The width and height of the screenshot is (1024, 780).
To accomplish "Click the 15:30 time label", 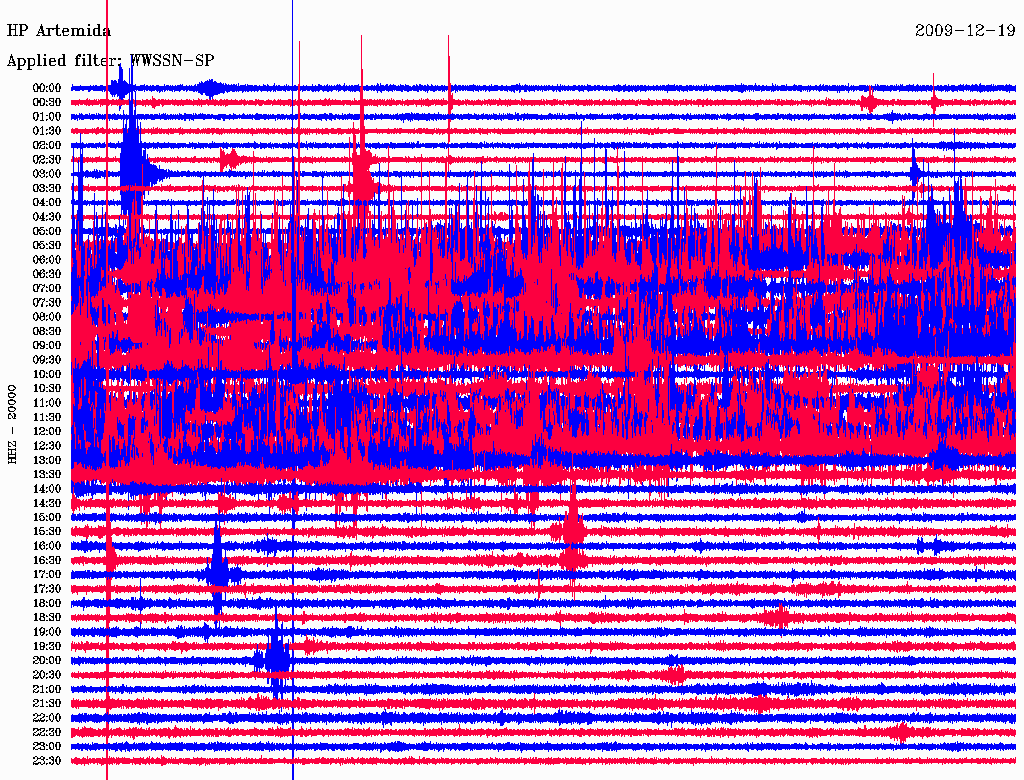I will [x=47, y=532].
